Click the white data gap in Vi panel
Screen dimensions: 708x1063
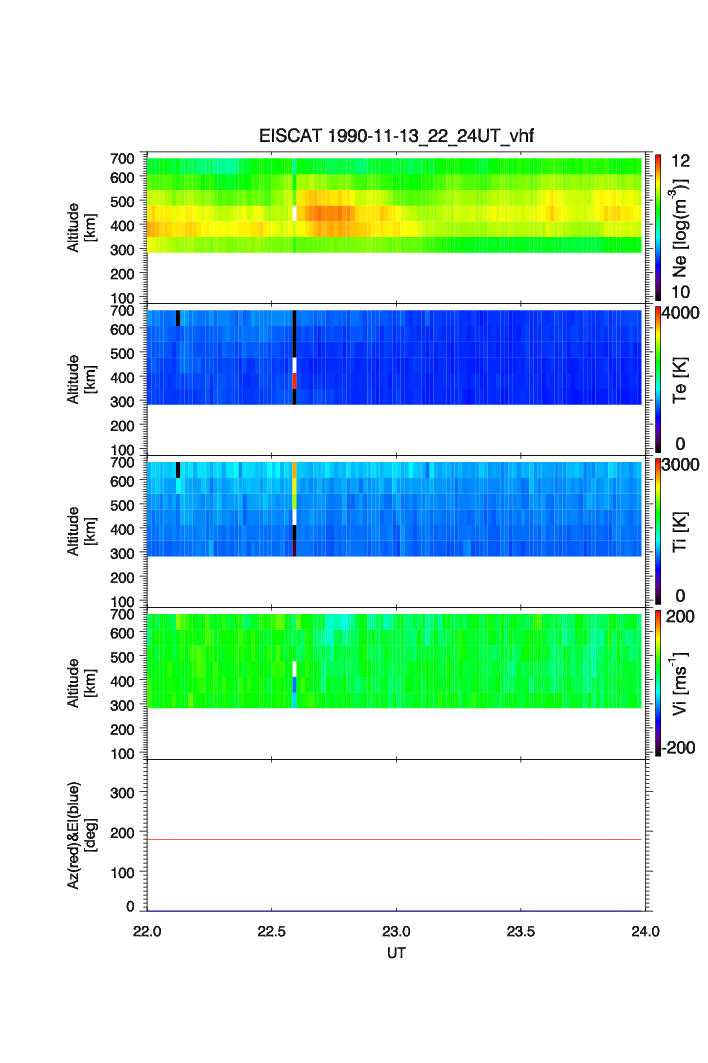coord(294,669)
